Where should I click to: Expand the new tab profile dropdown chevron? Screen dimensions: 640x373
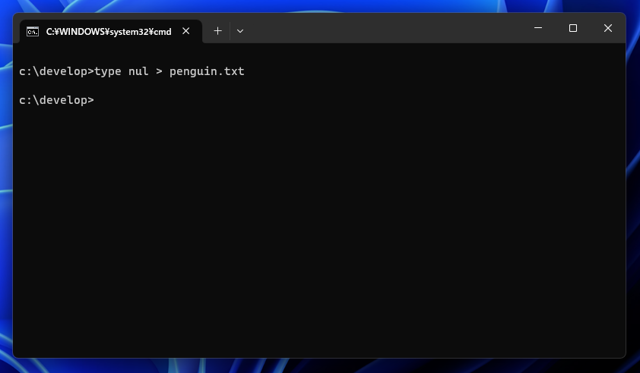(x=240, y=31)
